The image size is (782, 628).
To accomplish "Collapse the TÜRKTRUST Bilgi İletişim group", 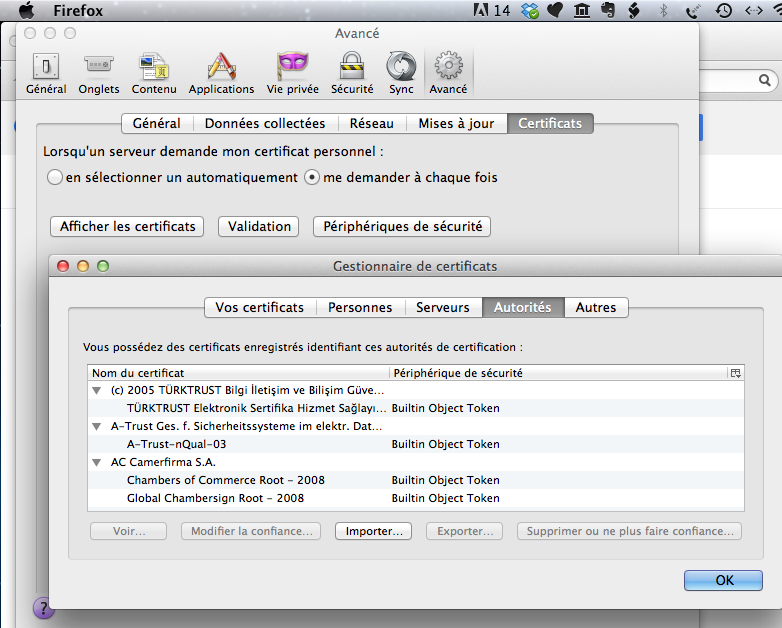I will pos(97,391).
